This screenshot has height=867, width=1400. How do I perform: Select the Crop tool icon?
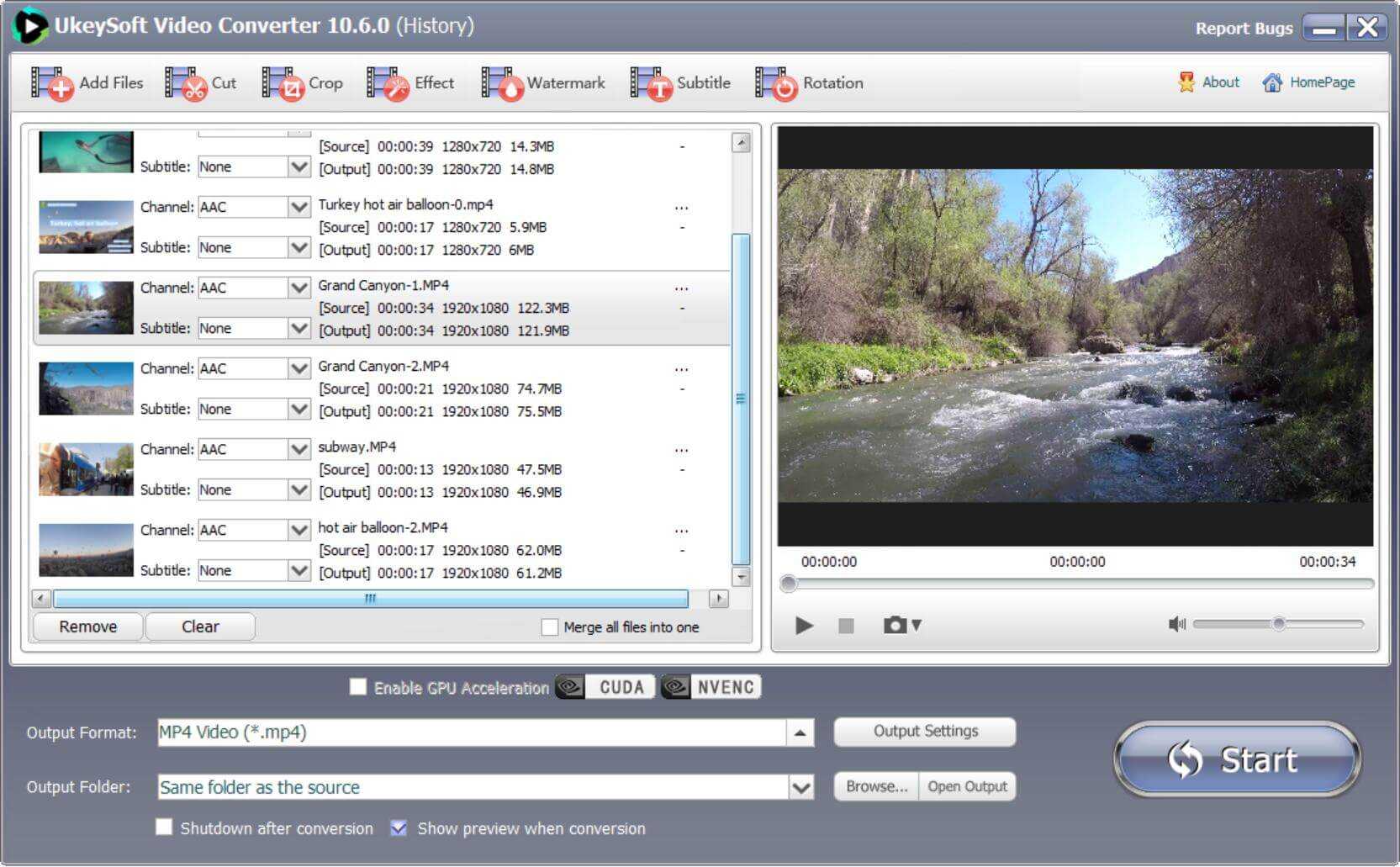coord(283,84)
